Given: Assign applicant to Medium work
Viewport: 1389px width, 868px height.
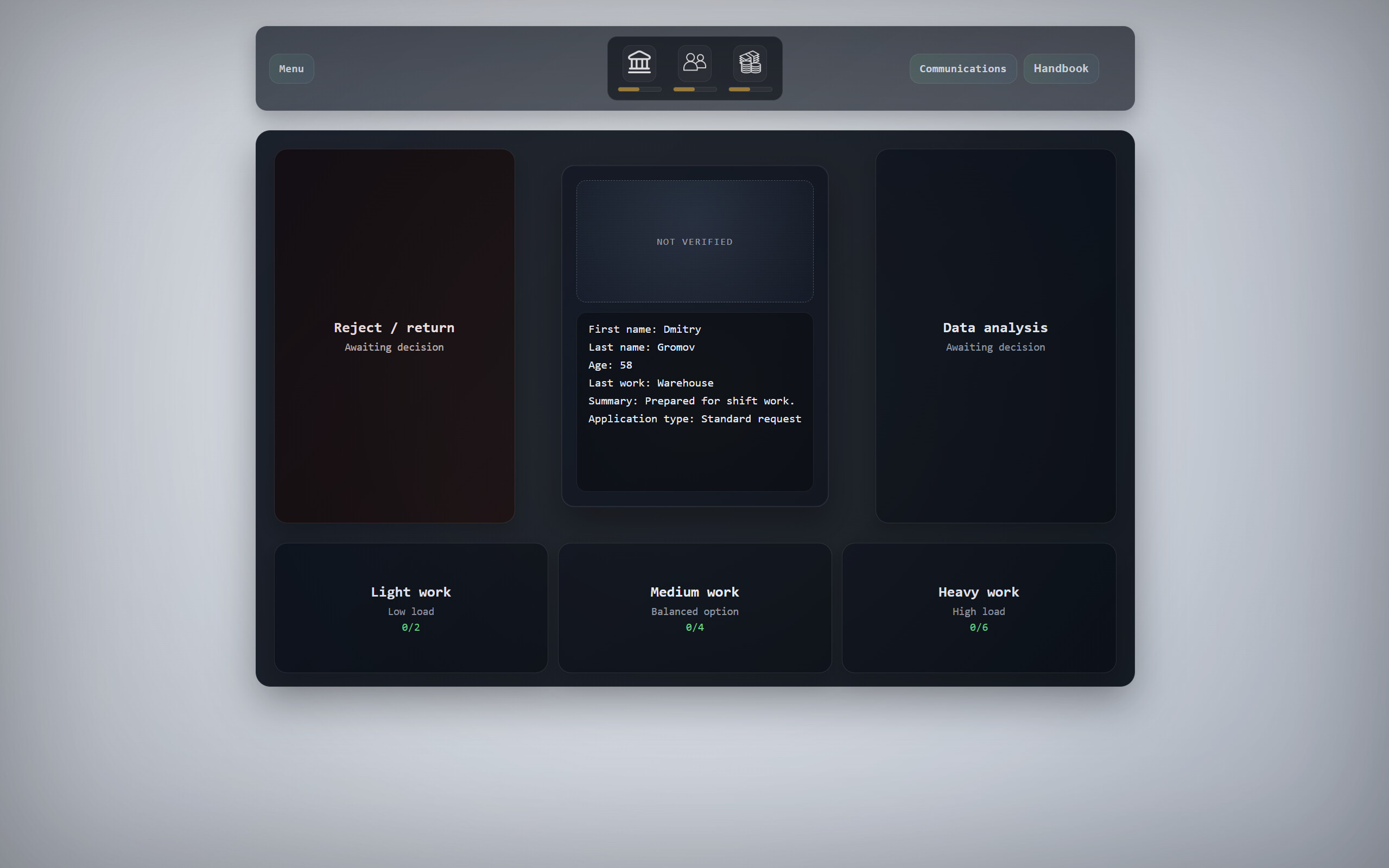Looking at the screenshot, I should click(694, 607).
